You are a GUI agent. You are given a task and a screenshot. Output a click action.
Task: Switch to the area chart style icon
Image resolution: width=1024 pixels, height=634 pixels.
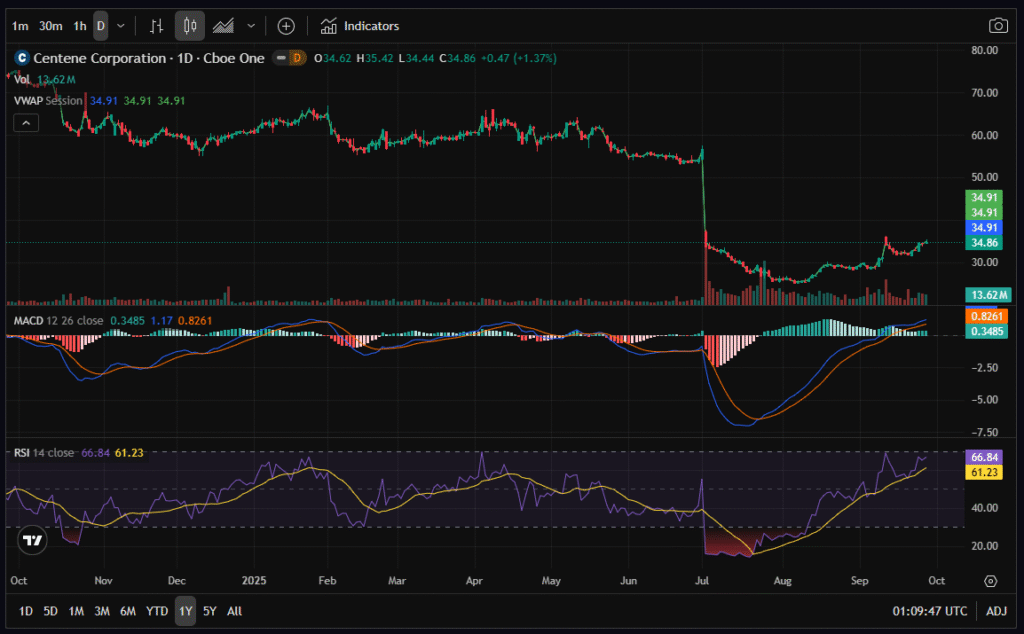point(224,26)
